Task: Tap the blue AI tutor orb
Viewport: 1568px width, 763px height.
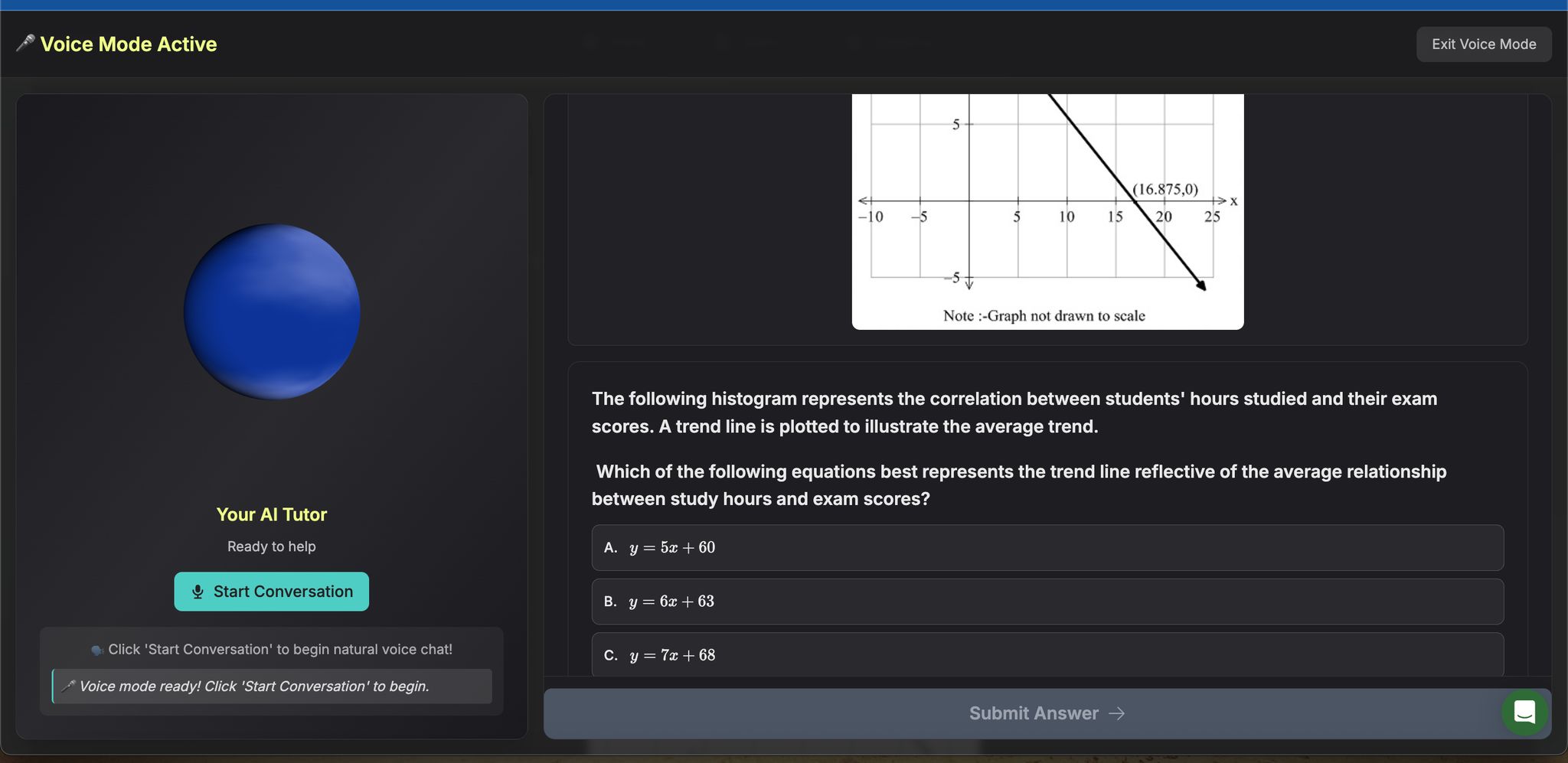Action: [x=272, y=311]
